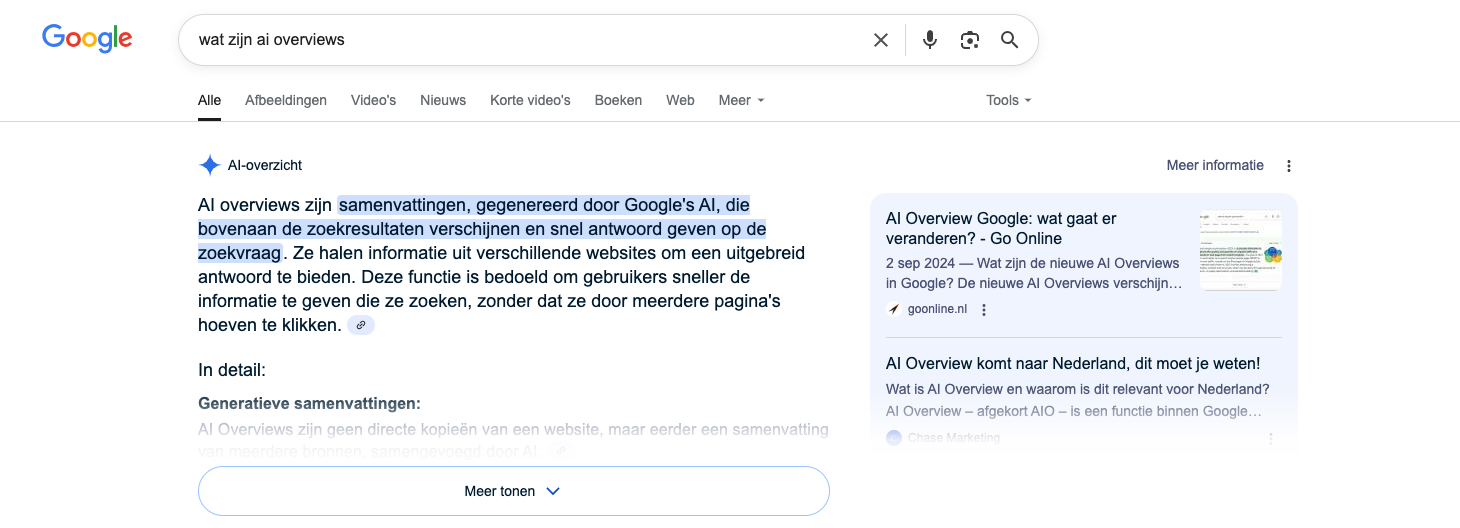Click inside the search box text field
1460x528 pixels.
(x=520, y=40)
